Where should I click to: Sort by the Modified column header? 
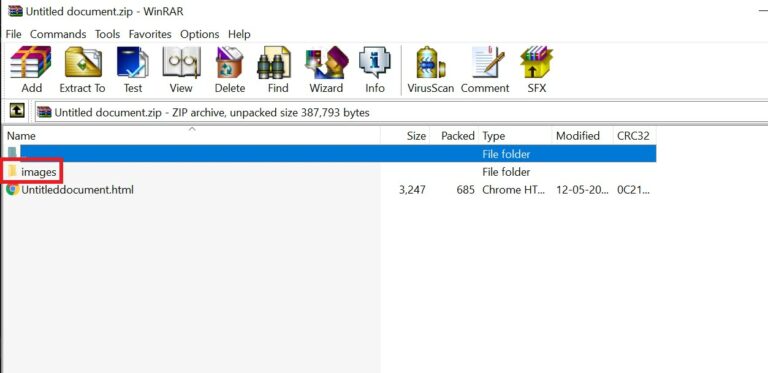coord(582,136)
